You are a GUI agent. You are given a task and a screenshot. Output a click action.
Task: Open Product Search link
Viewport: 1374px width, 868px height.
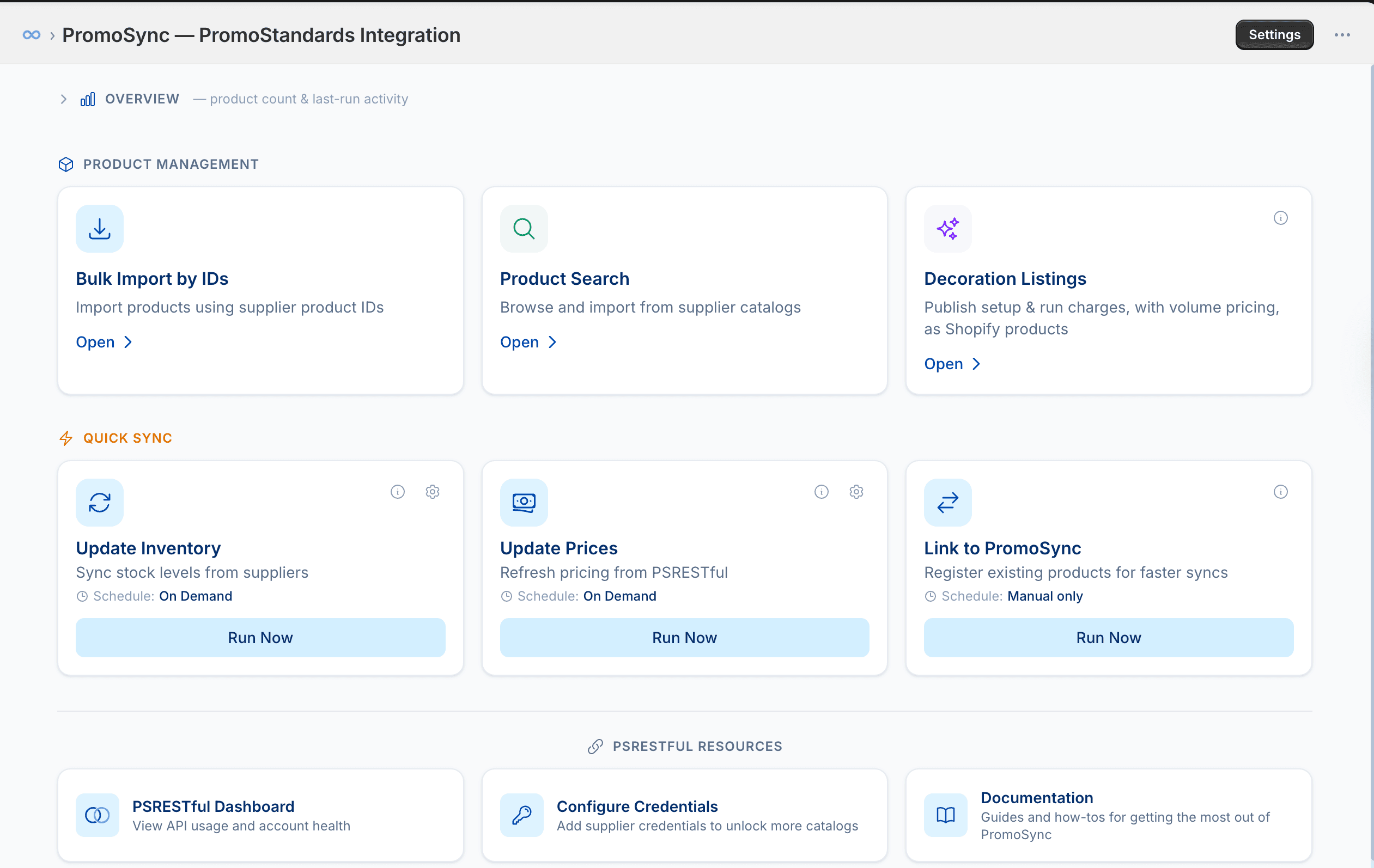[x=528, y=342]
